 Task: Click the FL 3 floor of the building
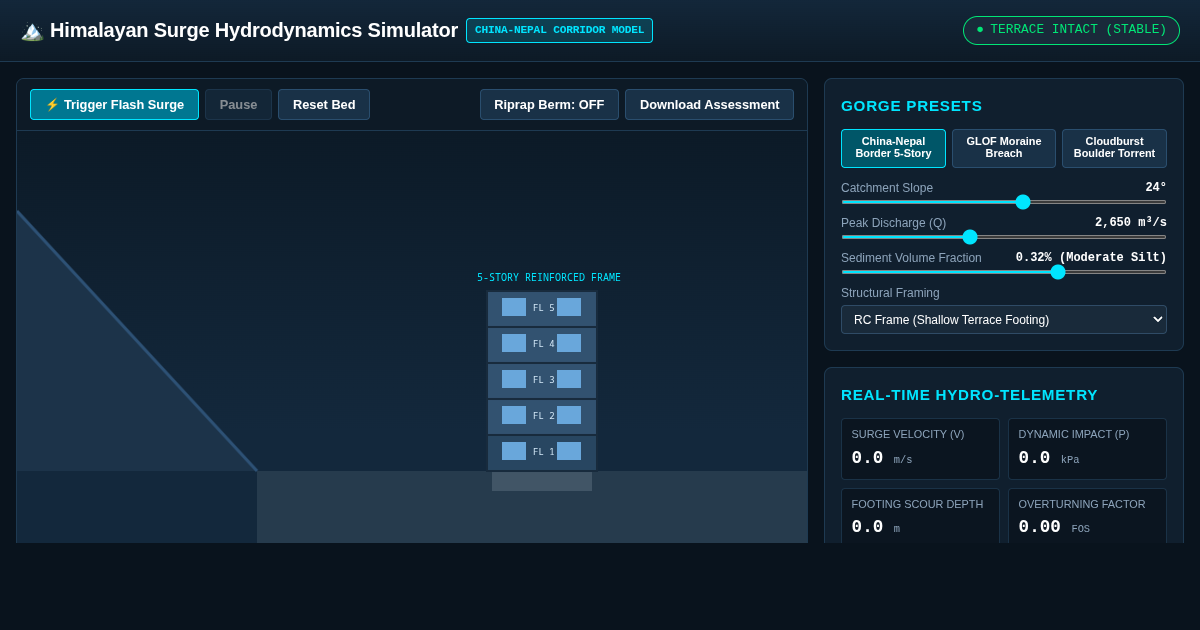pos(542,380)
